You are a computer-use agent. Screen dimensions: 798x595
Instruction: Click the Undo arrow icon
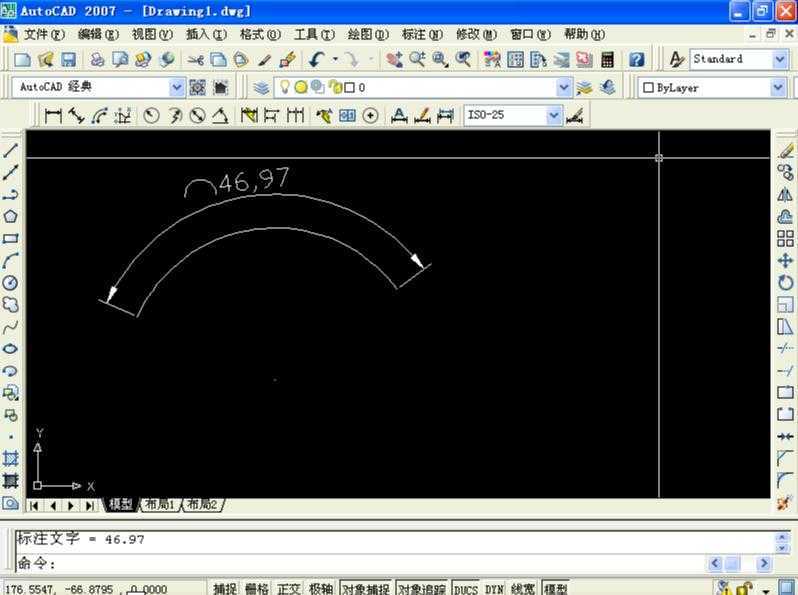(x=317, y=60)
